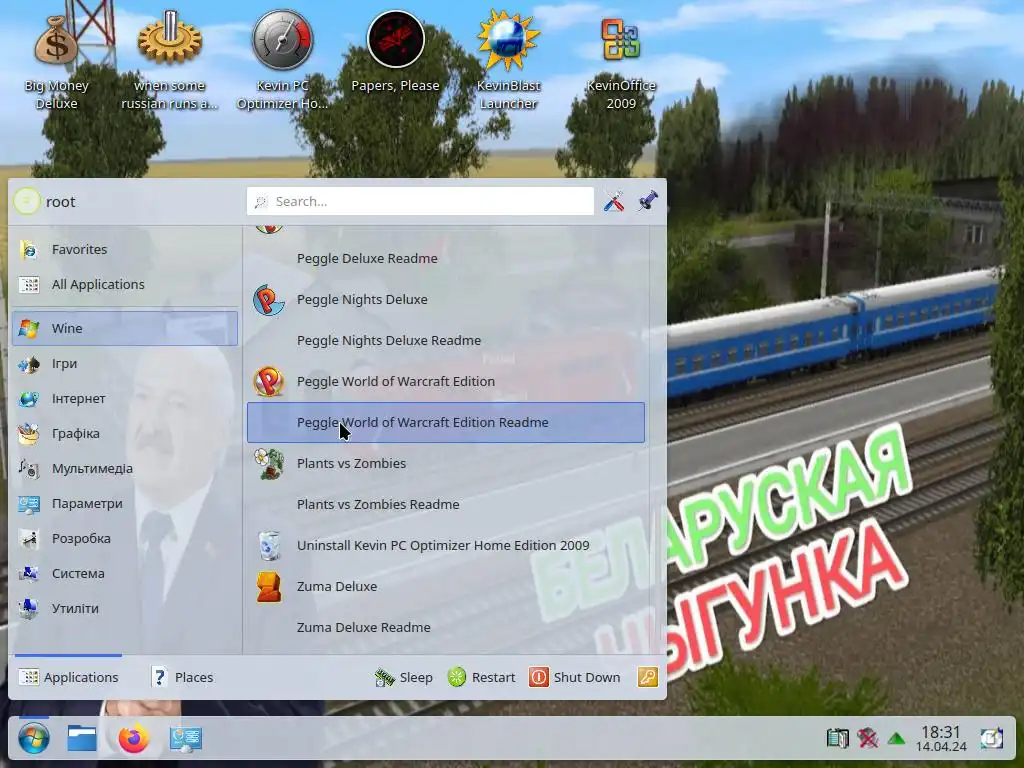Click the show desktop icon in tray
Screen dimensions: 1024x768
tap(991, 739)
